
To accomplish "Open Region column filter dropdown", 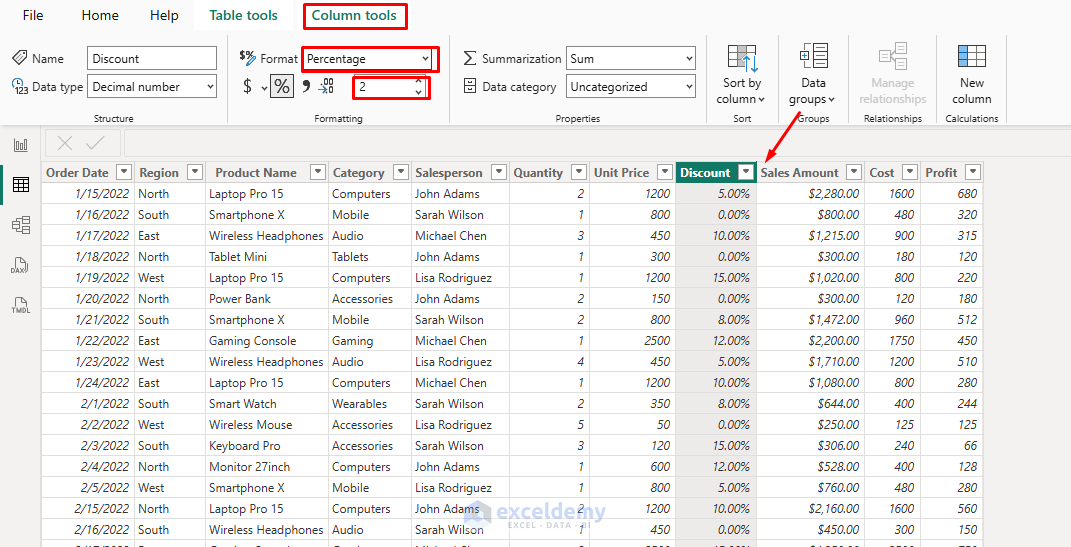I will [x=195, y=172].
